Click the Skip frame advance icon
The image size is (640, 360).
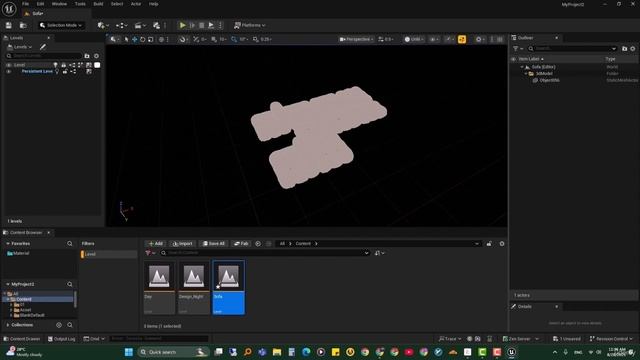[192, 25]
